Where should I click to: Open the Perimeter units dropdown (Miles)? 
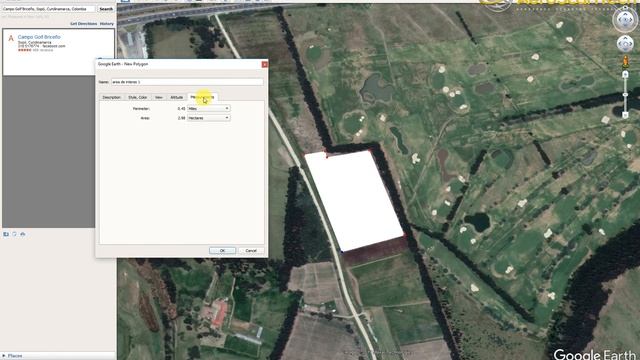click(x=208, y=109)
